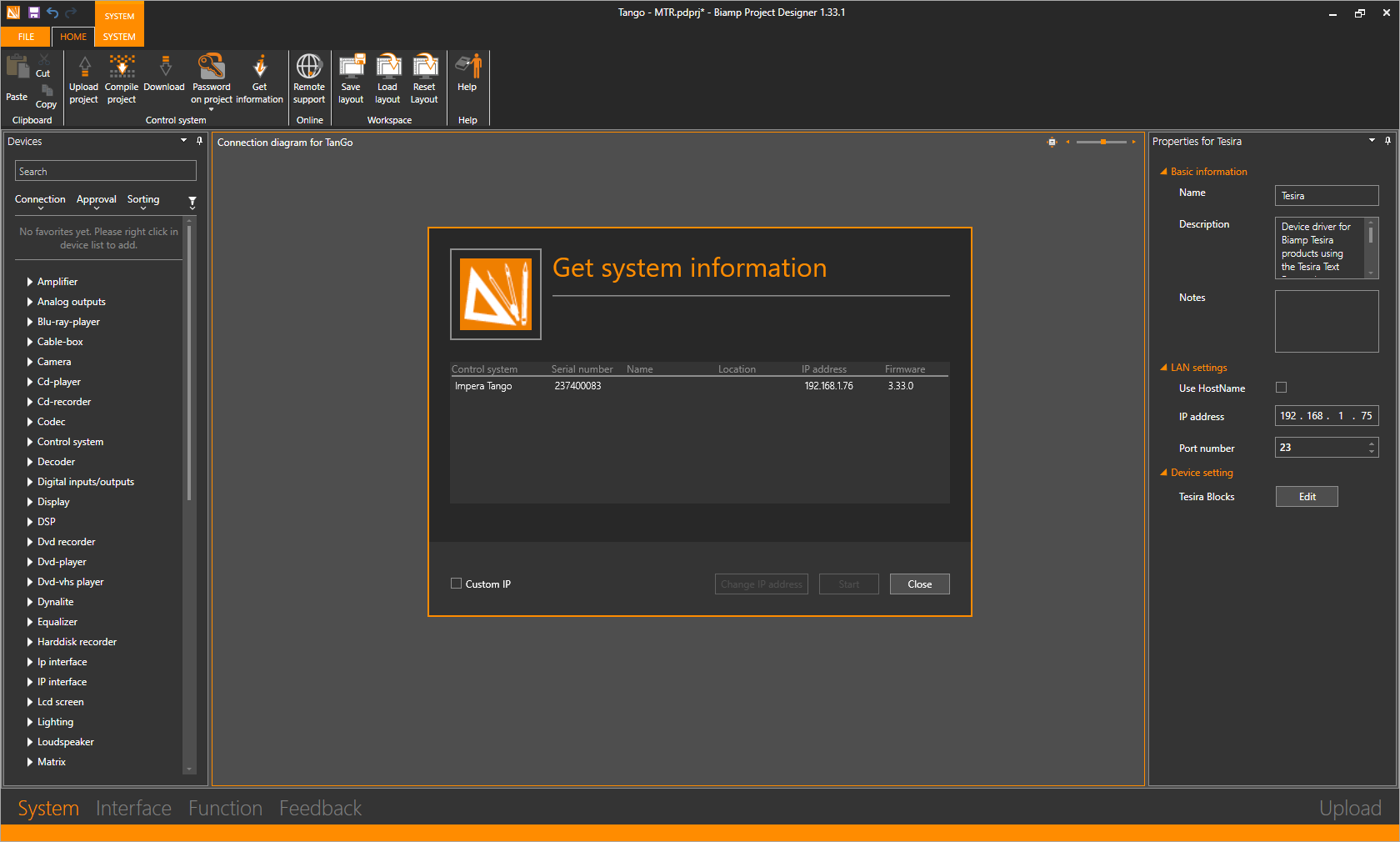
Task: Collapse the LAN settings section
Action: click(1163, 368)
